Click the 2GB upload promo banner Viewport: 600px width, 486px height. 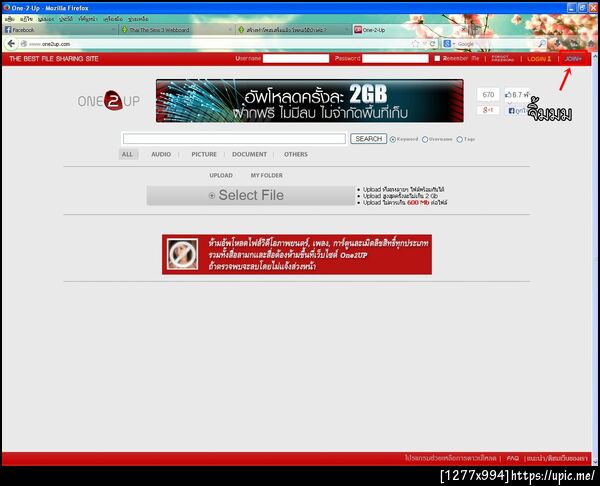[310, 101]
